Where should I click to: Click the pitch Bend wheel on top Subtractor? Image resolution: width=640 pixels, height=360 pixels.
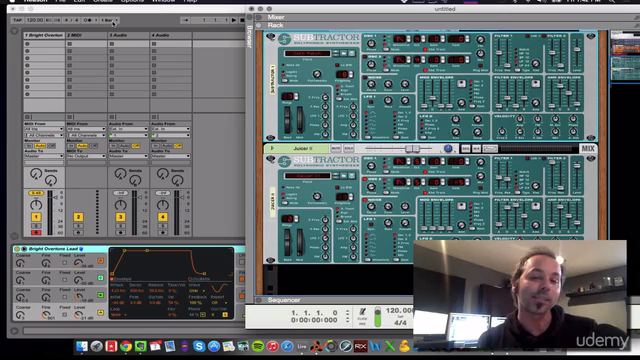coord(287,120)
